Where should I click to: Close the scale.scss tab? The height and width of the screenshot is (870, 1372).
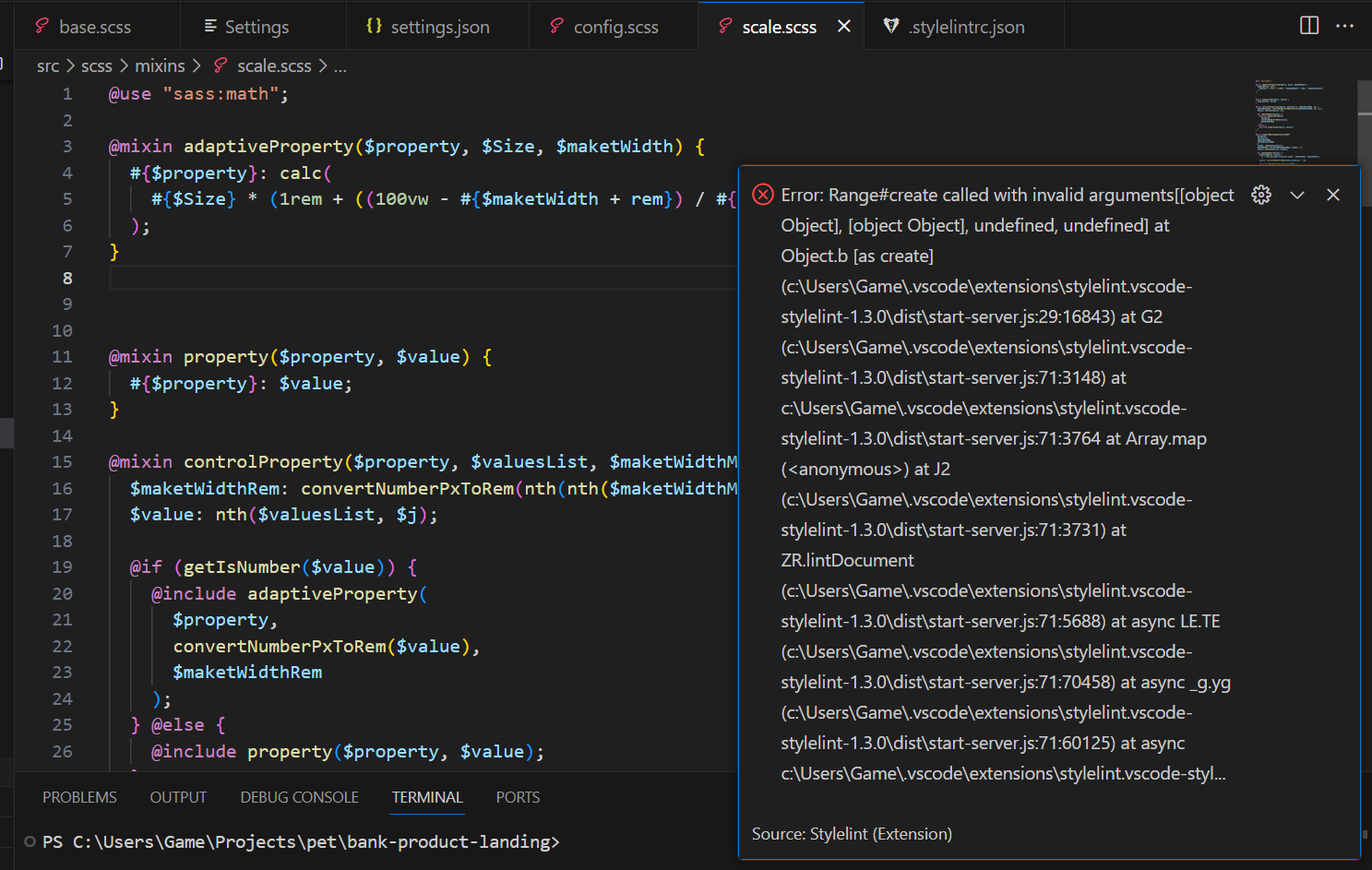[844, 27]
